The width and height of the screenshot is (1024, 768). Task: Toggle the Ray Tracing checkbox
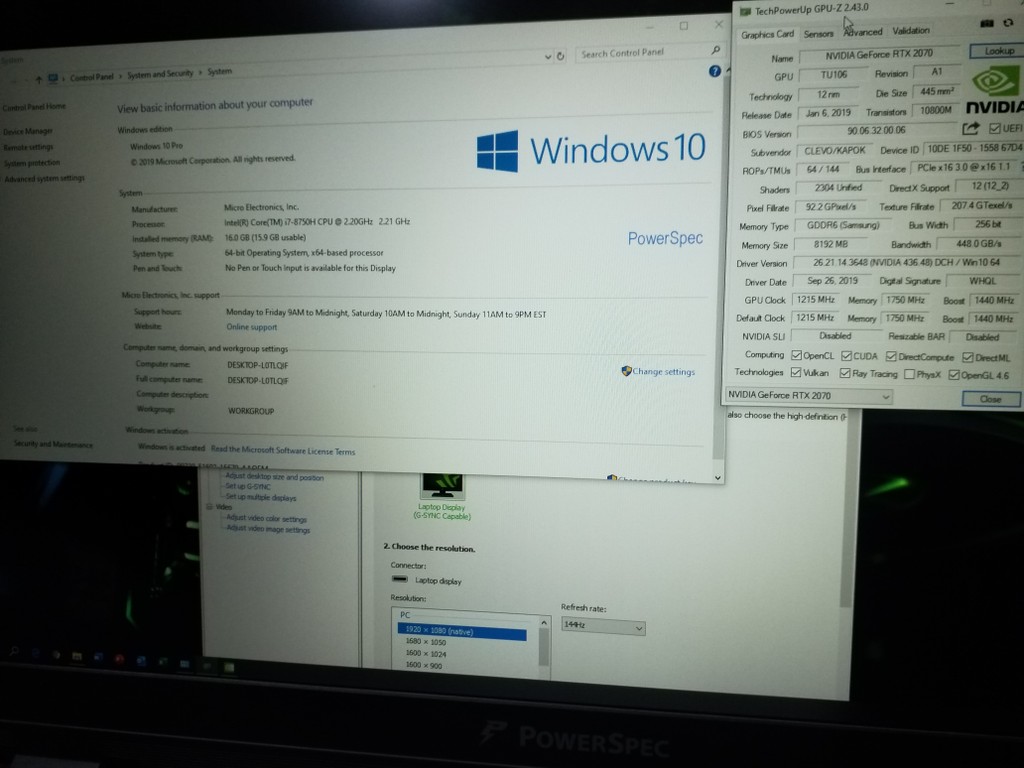point(845,373)
